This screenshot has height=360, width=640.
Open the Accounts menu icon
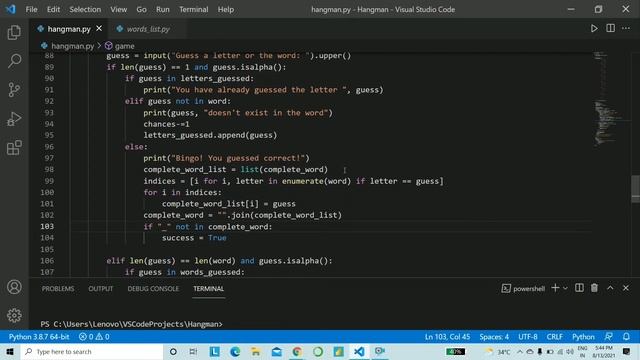[14, 287]
